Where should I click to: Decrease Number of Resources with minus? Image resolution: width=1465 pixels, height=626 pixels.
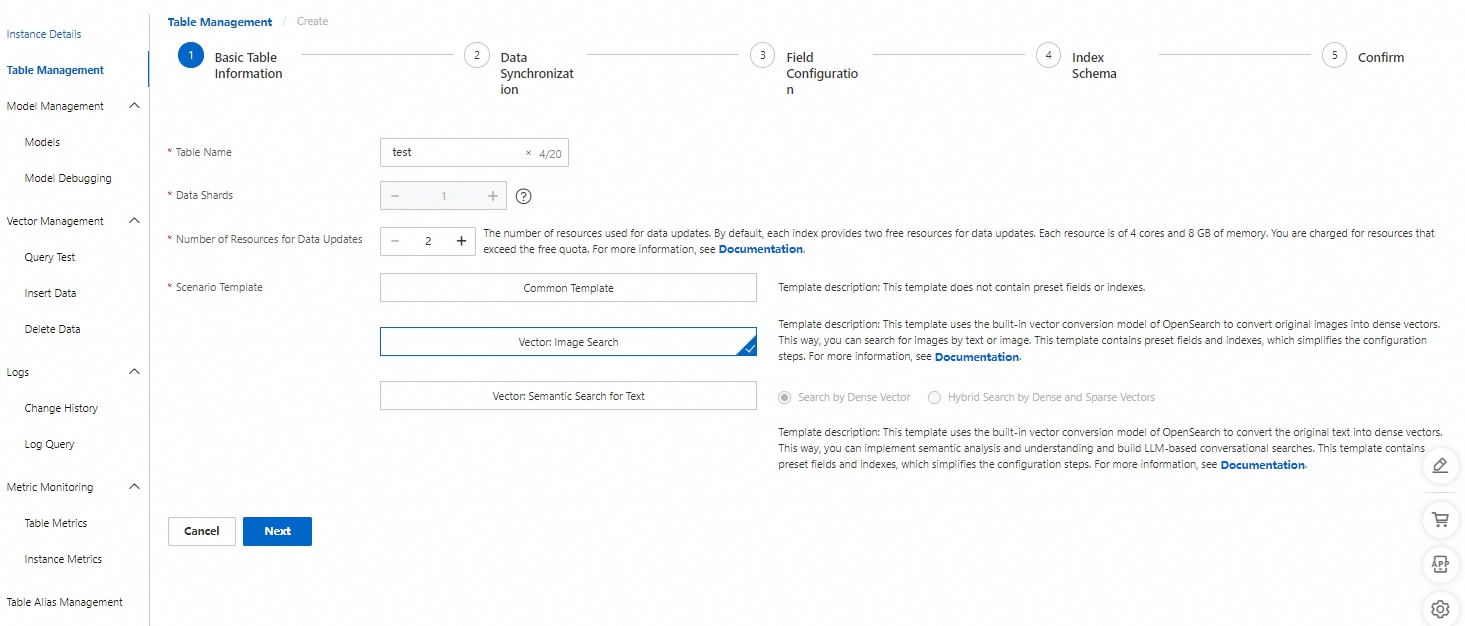395,241
